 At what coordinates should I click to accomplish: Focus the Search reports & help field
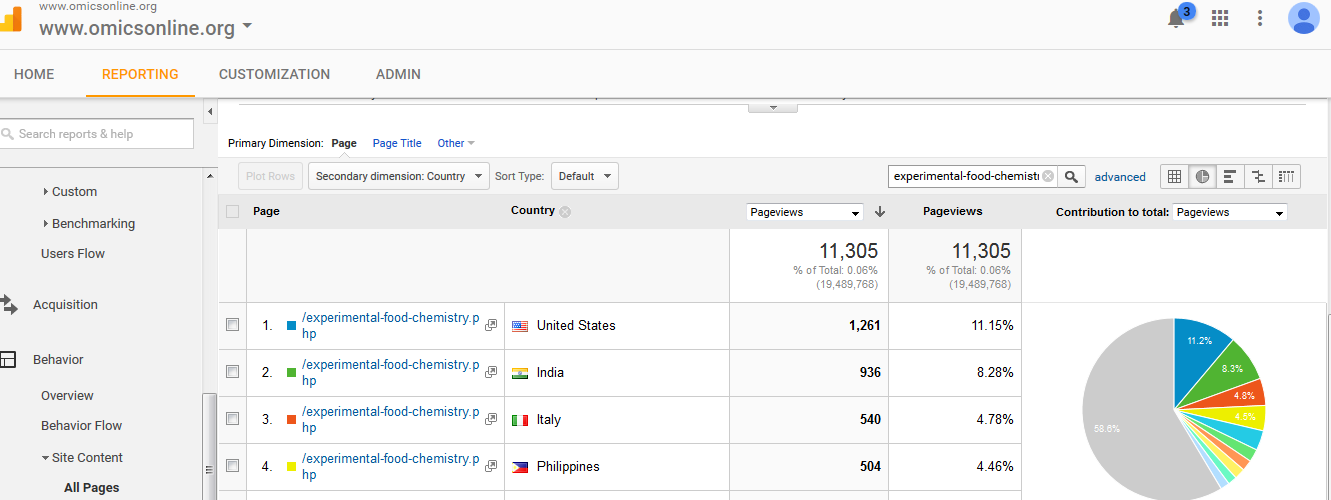[96, 134]
